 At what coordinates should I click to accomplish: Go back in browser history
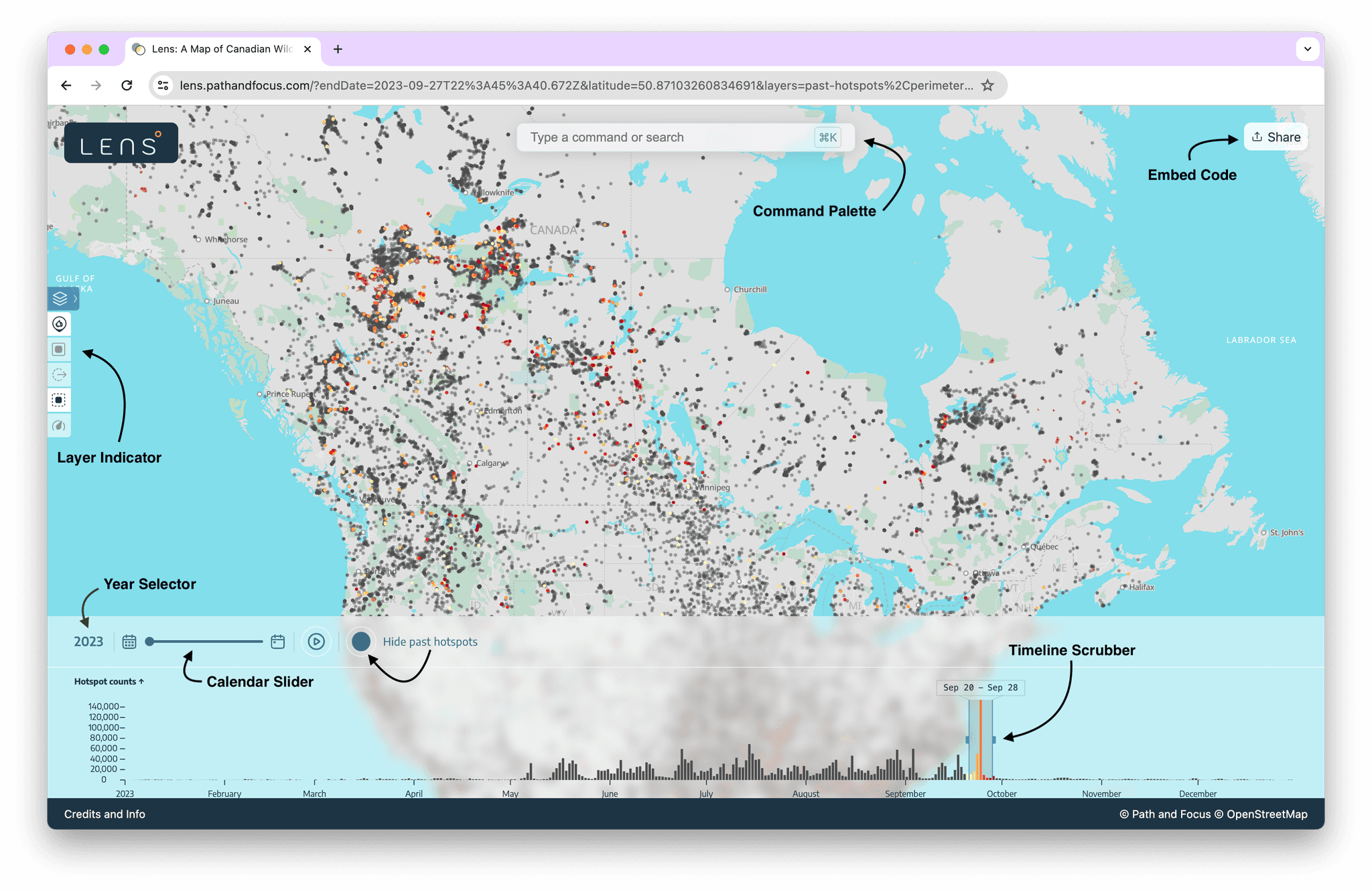(66, 86)
